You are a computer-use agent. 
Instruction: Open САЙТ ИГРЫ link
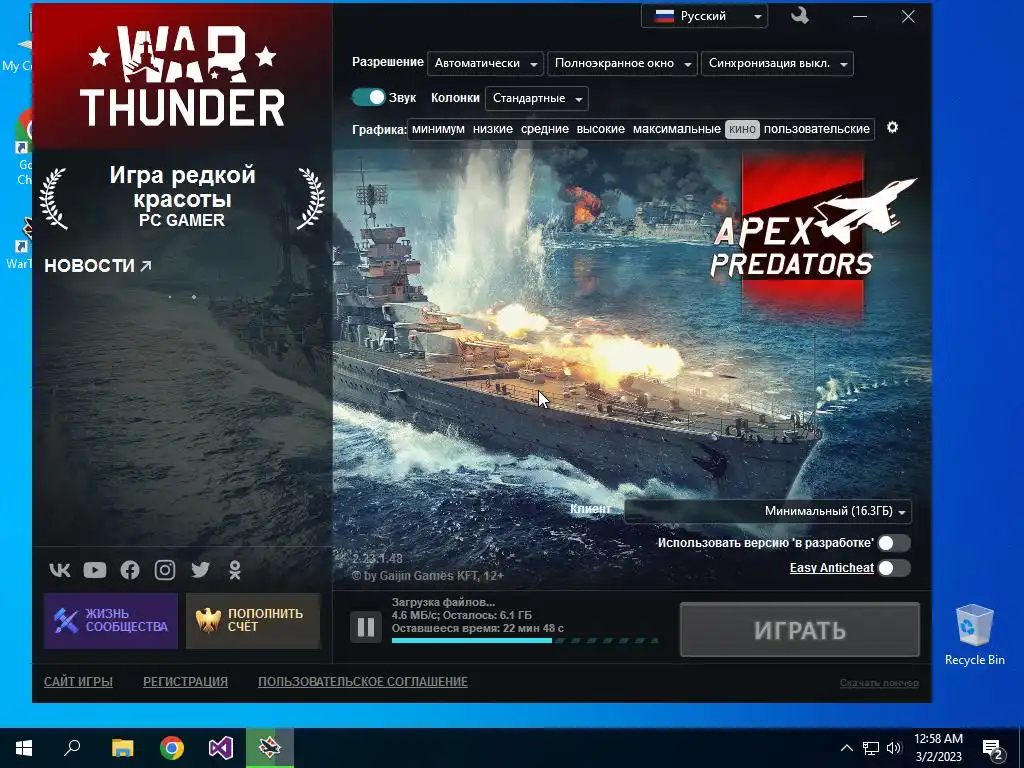(78, 682)
